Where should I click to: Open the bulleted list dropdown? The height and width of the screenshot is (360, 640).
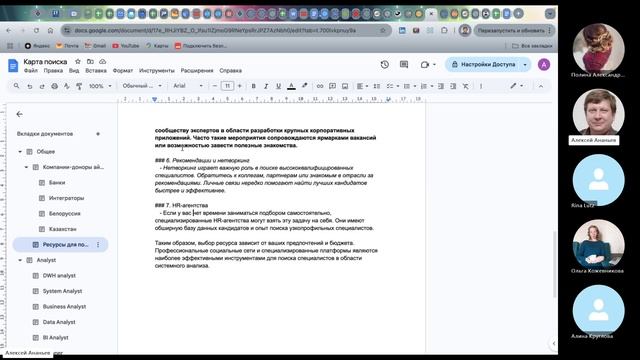pyautogui.click(x=409, y=86)
